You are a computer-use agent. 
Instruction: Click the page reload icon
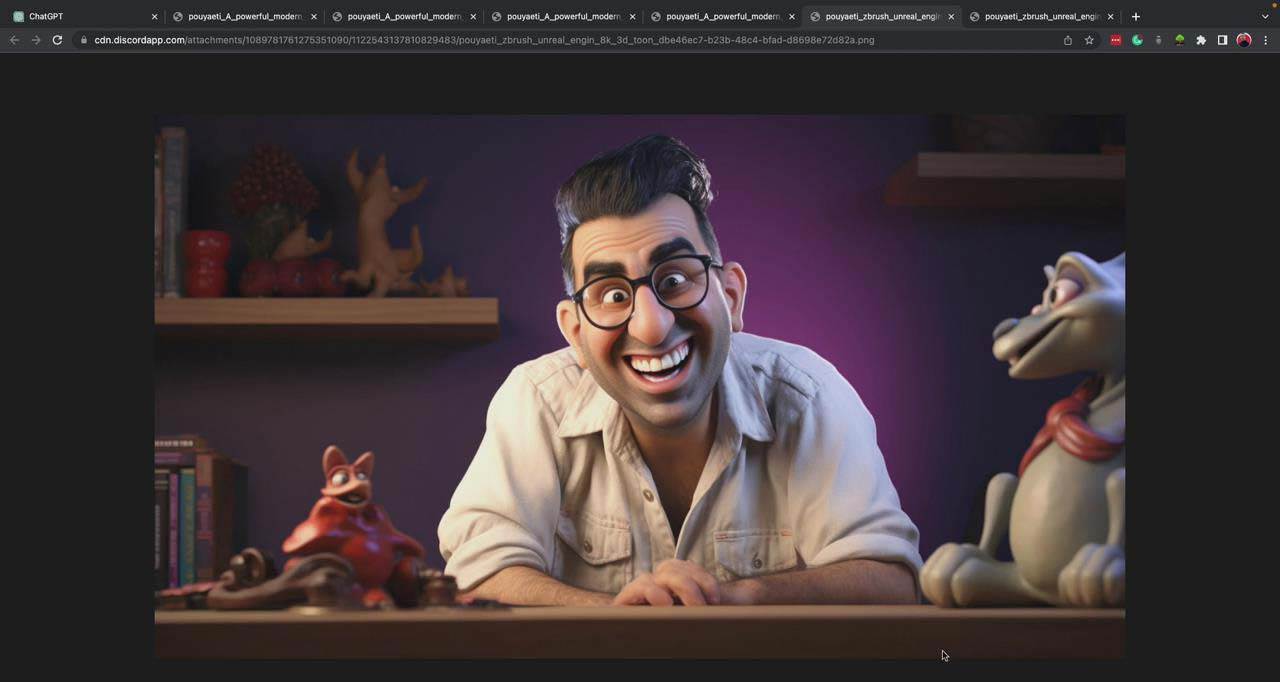(57, 40)
